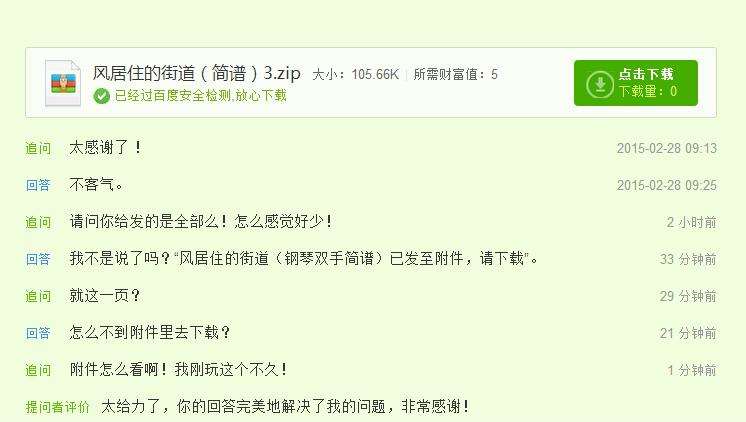Click the 下载量 0 counter text
The height and width of the screenshot is (422, 746).
click(648, 91)
